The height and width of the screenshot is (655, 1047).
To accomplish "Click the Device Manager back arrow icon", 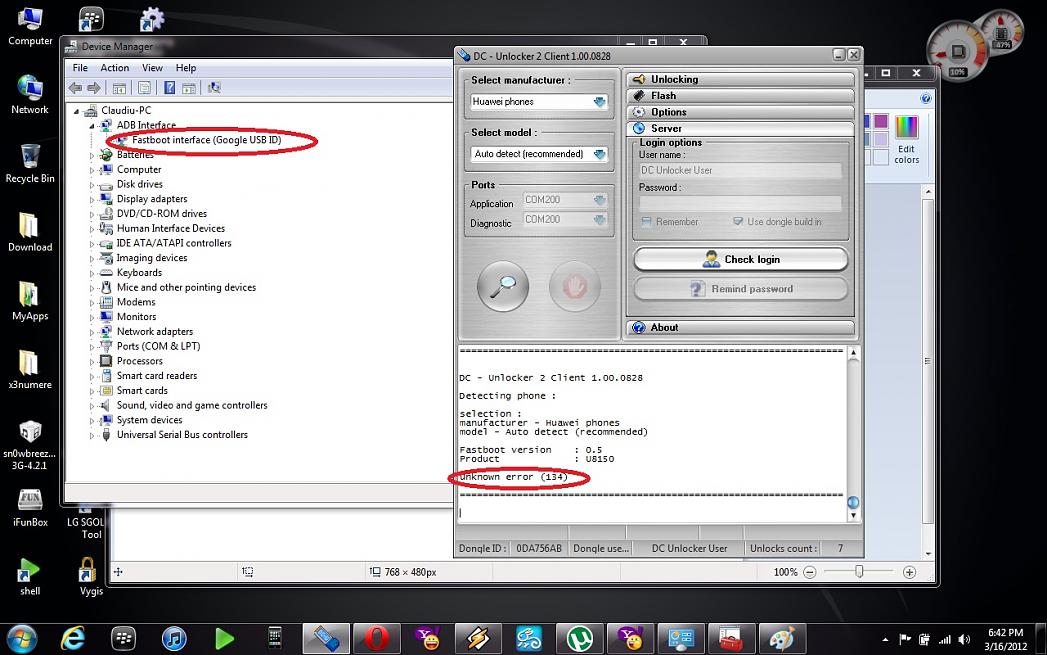I will 76,88.
